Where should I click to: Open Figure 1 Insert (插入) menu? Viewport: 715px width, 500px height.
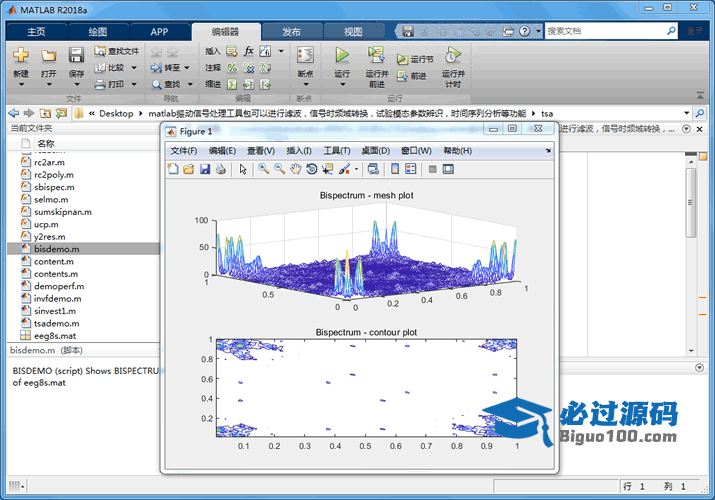[299, 151]
